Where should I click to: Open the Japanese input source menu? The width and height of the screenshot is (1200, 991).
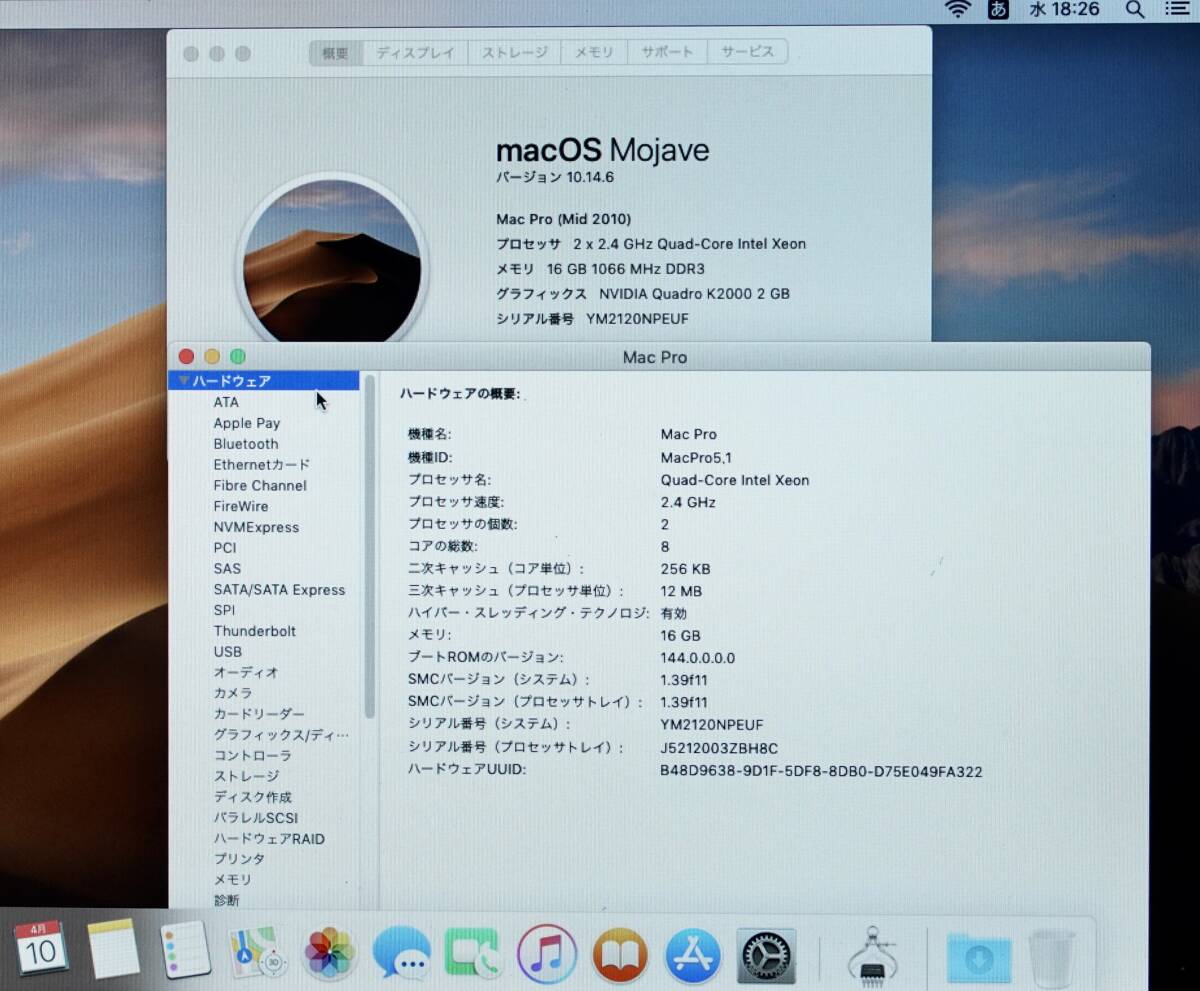pyautogui.click(x=998, y=9)
